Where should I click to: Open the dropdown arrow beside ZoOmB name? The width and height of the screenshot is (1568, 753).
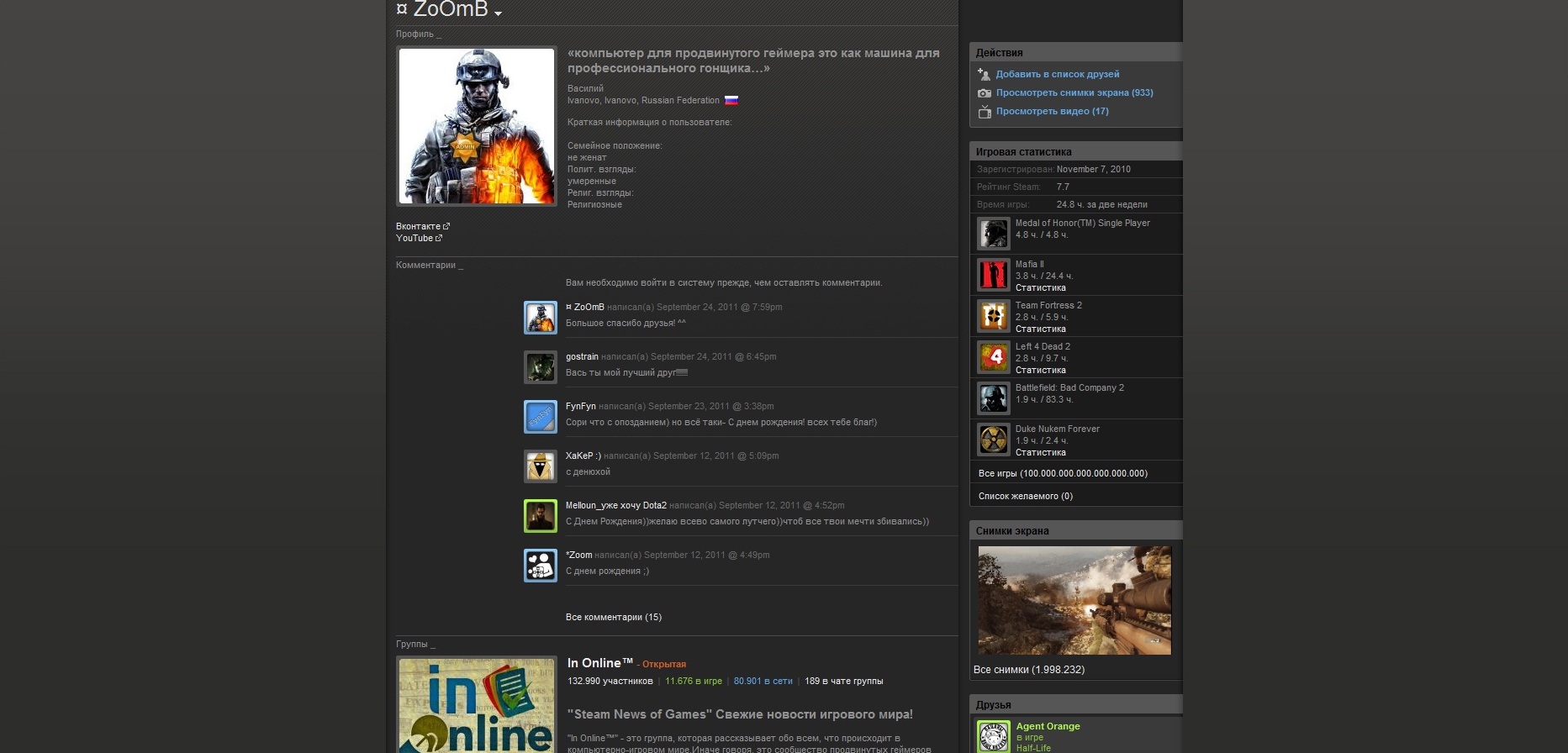point(498,13)
